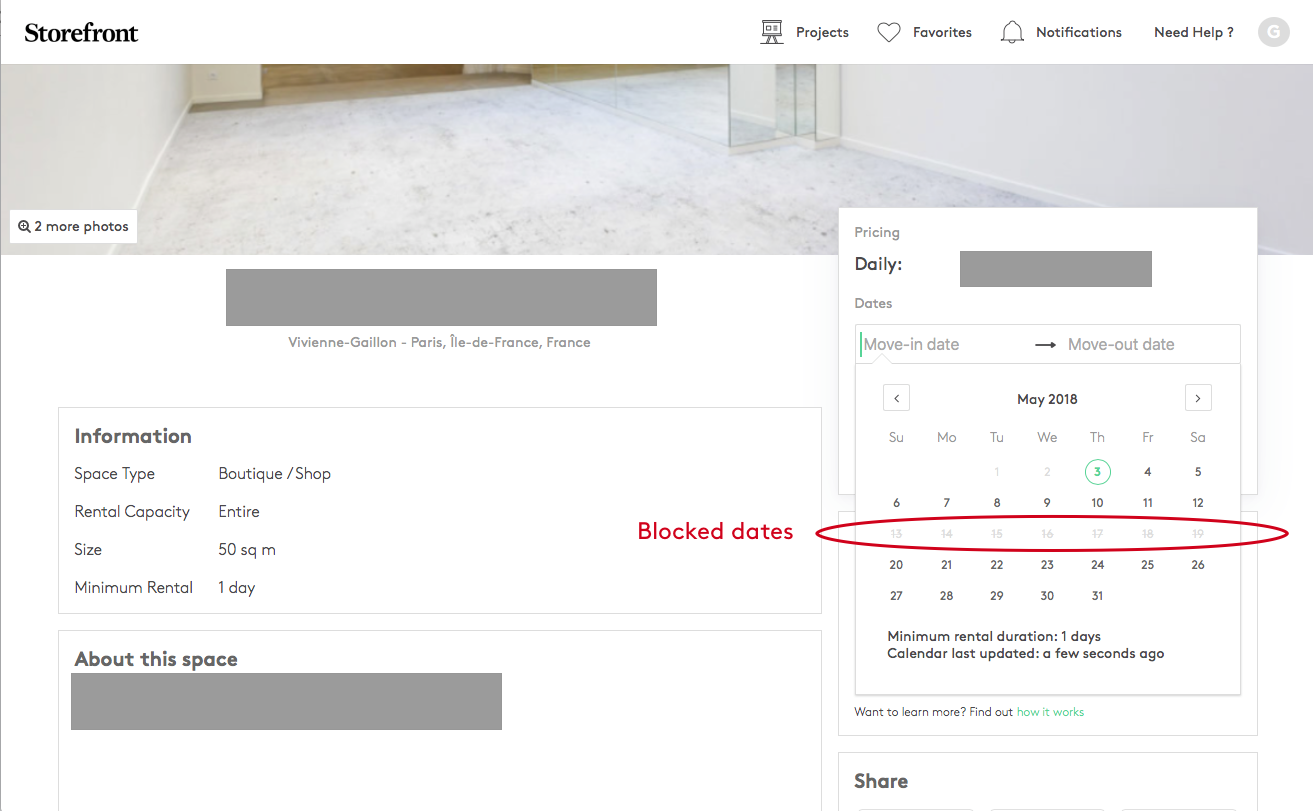Open the user avatar G menu
The height and width of the screenshot is (811, 1313).
1273,32
